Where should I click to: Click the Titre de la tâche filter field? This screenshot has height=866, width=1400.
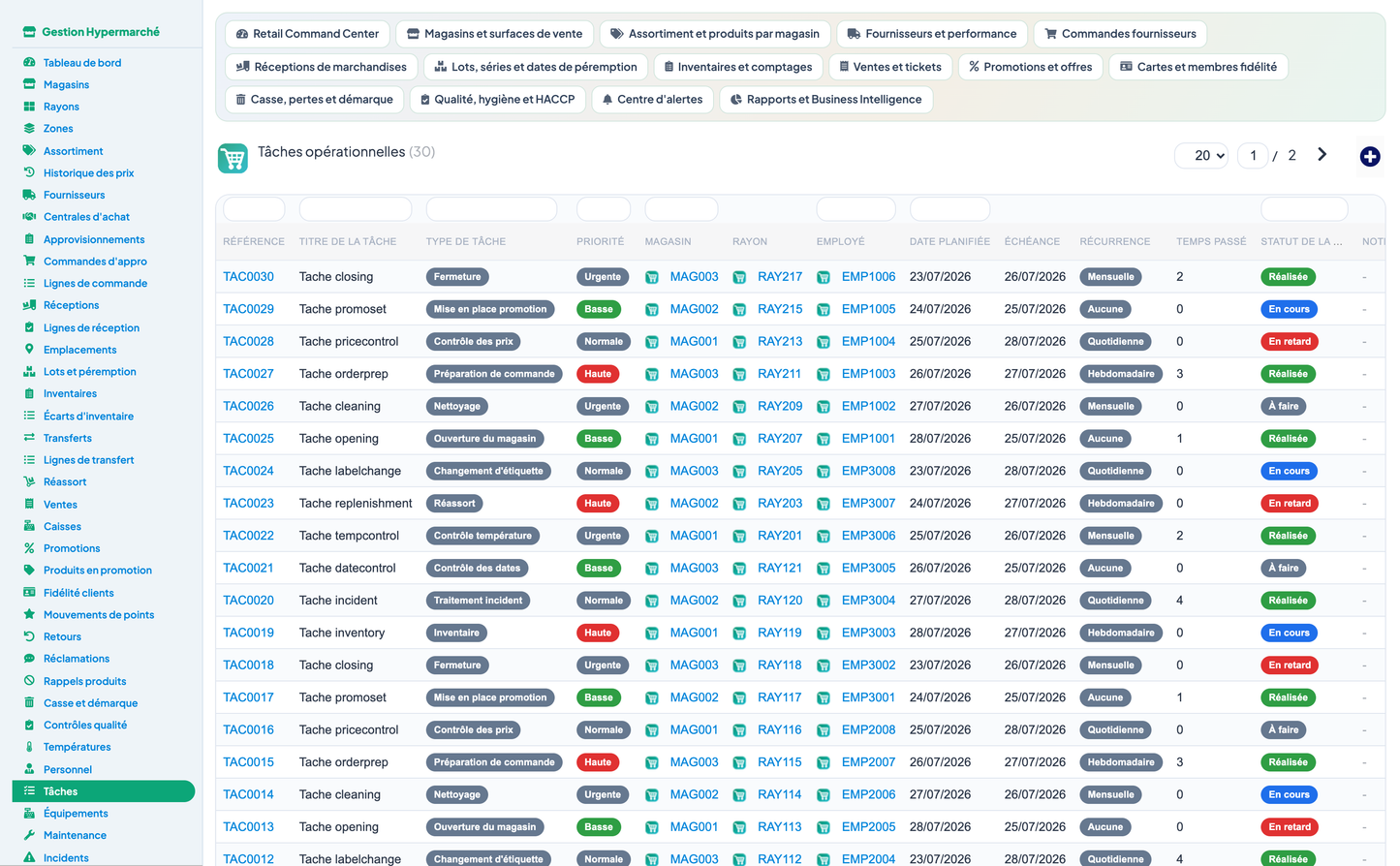coord(356,209)
